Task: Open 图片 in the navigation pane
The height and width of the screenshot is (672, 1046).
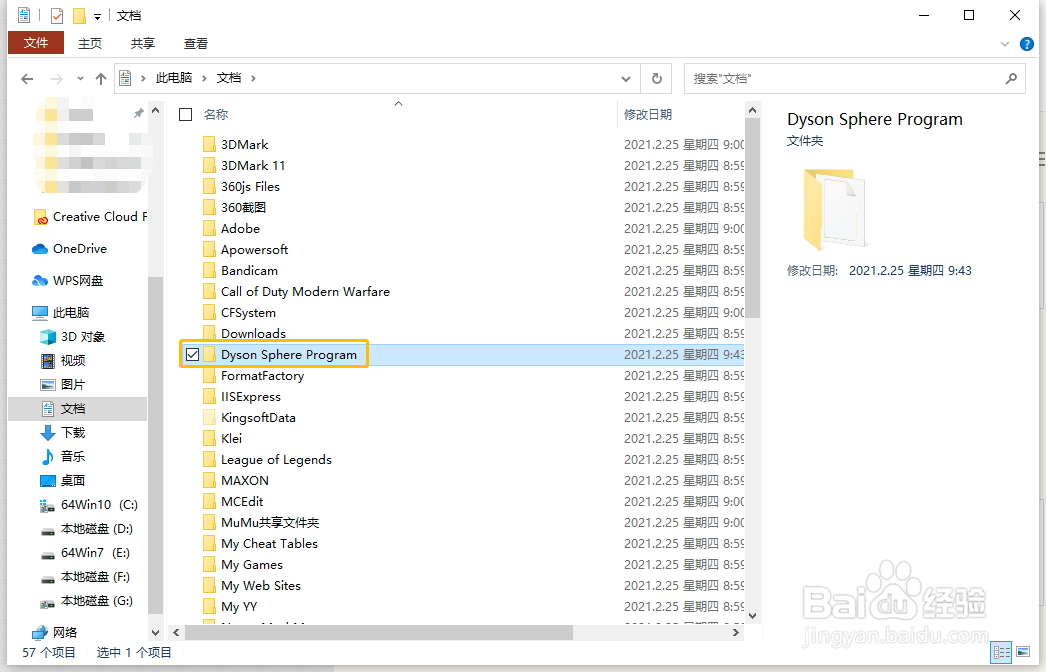Action: coord(63,385)
